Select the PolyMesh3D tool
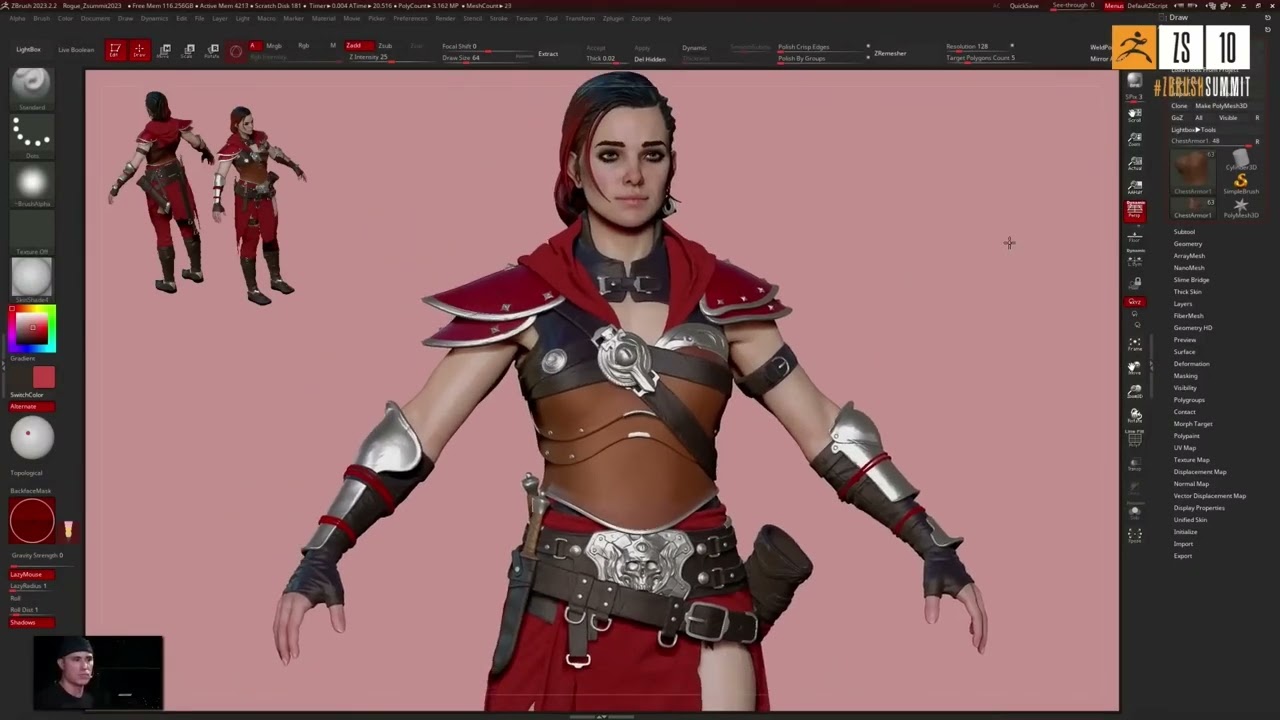 point(1240,207)
